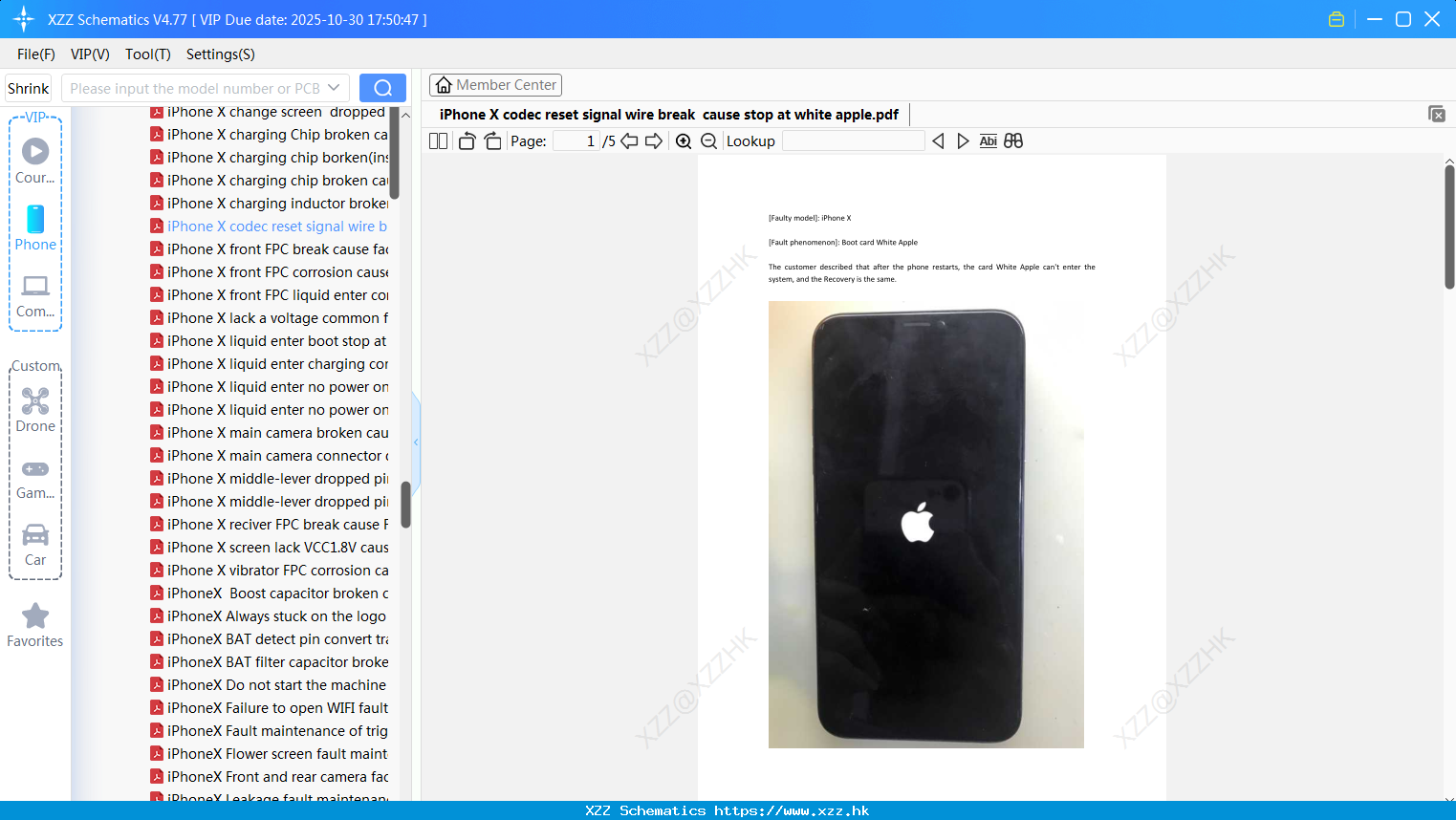Zoom out of the PDF
The image size is (1456, 820).
(x=708, y=141)
